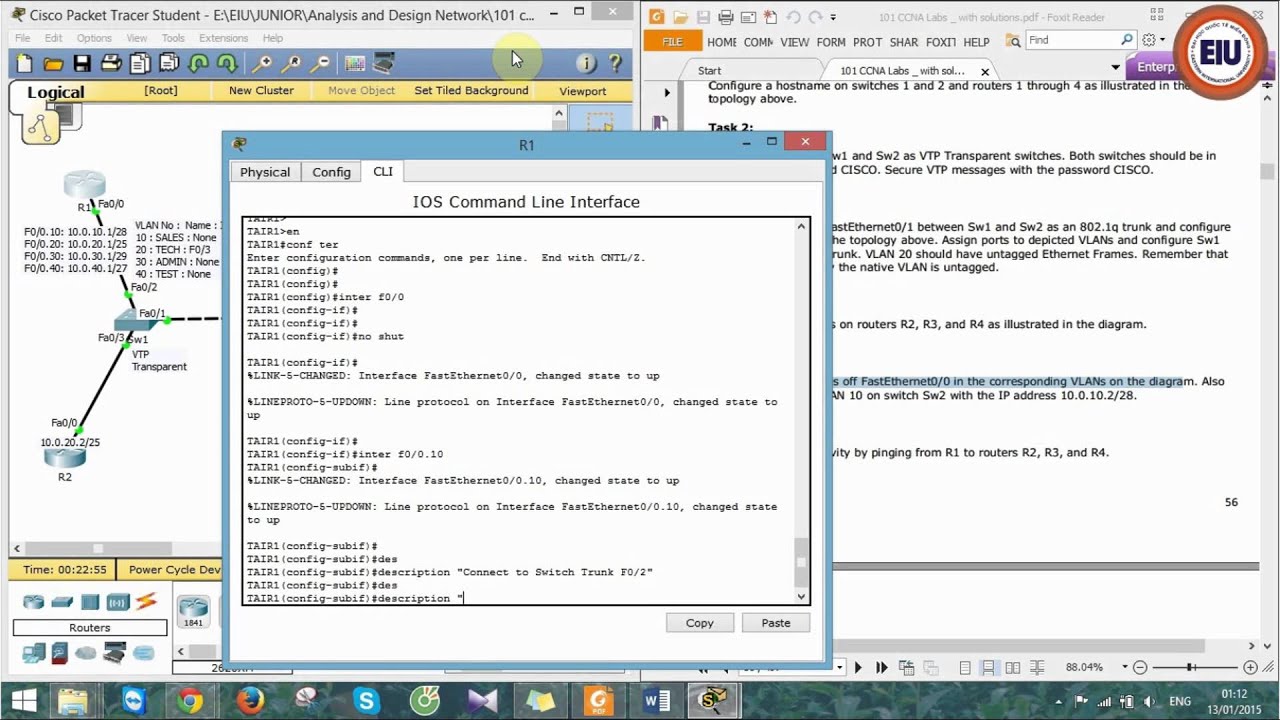
Task: Open Foxit settings gear menu
Action: tap(1149, 40)
